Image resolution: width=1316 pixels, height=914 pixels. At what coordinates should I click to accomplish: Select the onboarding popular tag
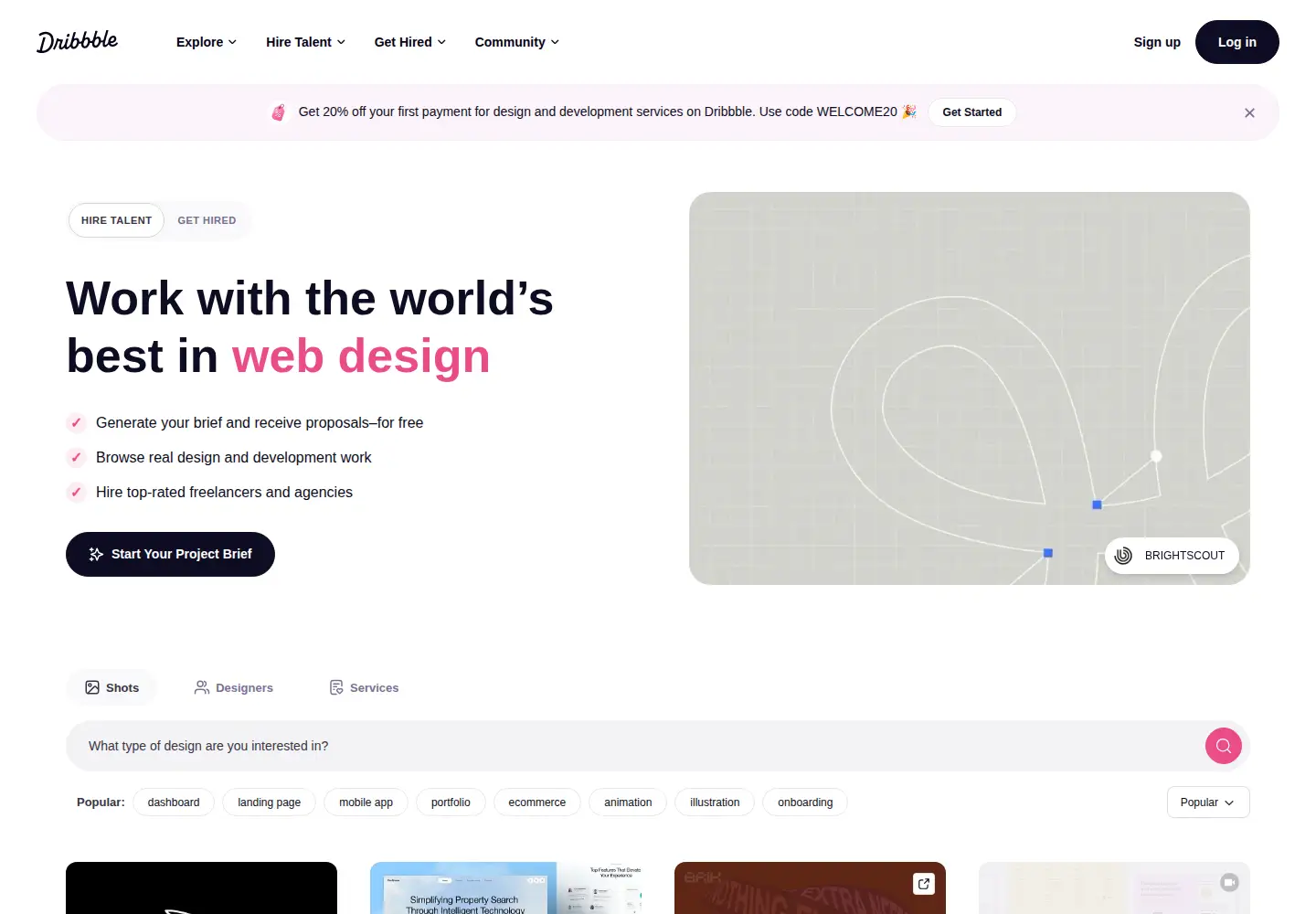[x=805, y=802]
